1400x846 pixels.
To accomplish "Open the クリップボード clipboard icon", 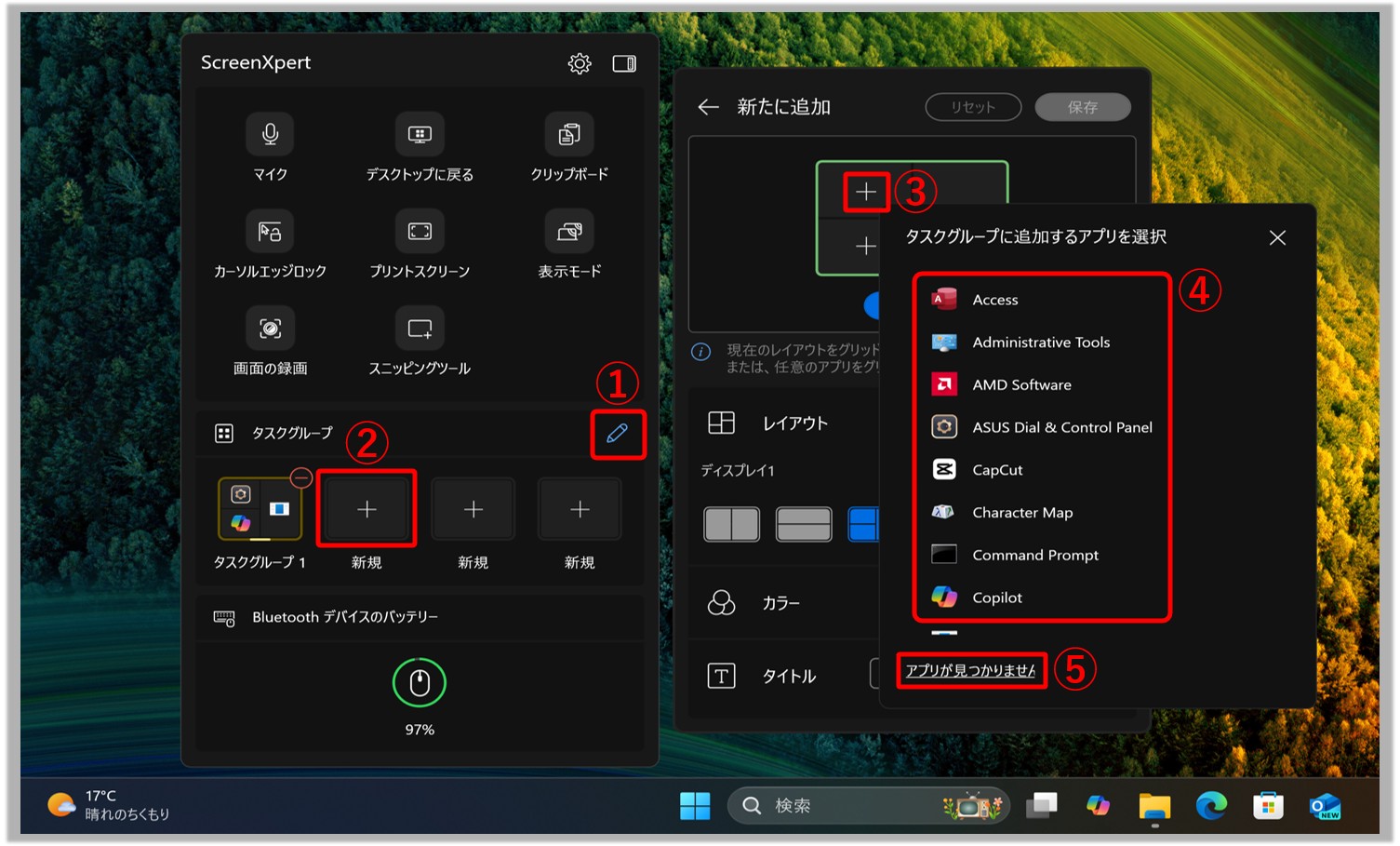I will pyautogui.click(x=569, y=134).
